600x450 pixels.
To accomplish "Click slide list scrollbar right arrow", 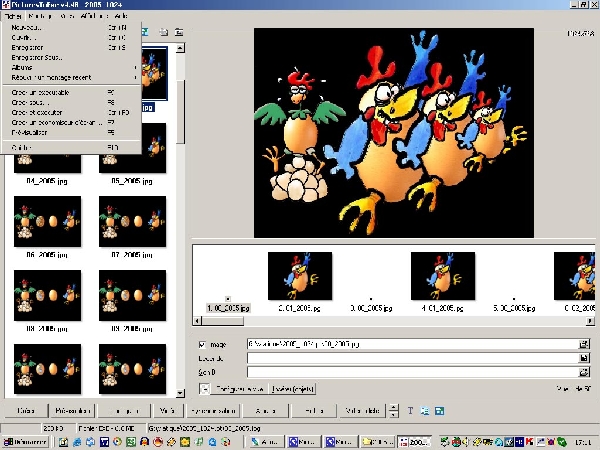I will tap(590, 321).
